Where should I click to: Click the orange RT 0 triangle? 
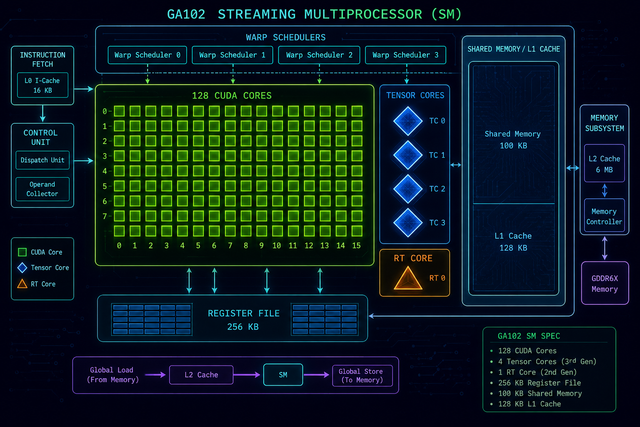pyautogui.click(x=408, y=278)
